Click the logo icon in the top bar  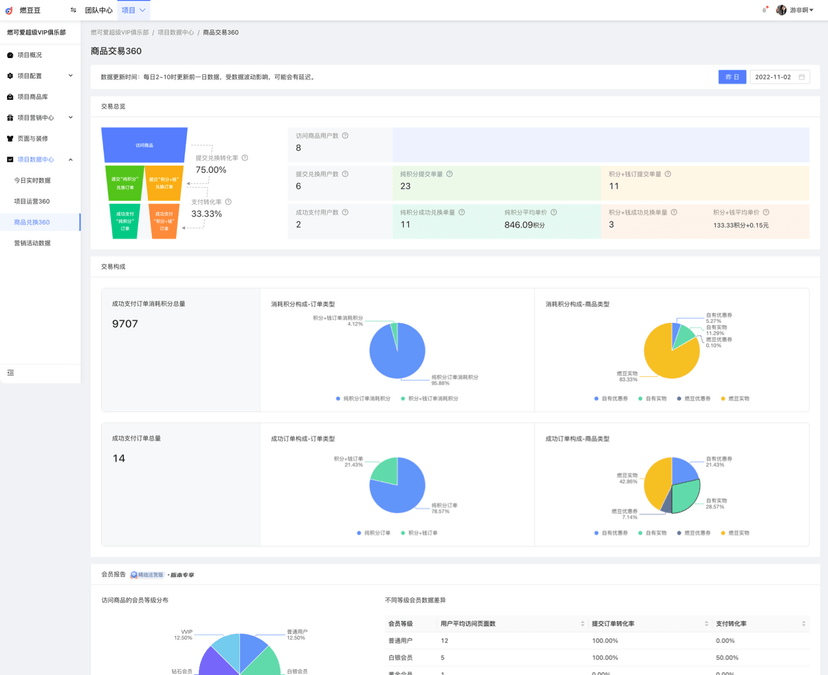pyautogui.click(x=9, y=10)
